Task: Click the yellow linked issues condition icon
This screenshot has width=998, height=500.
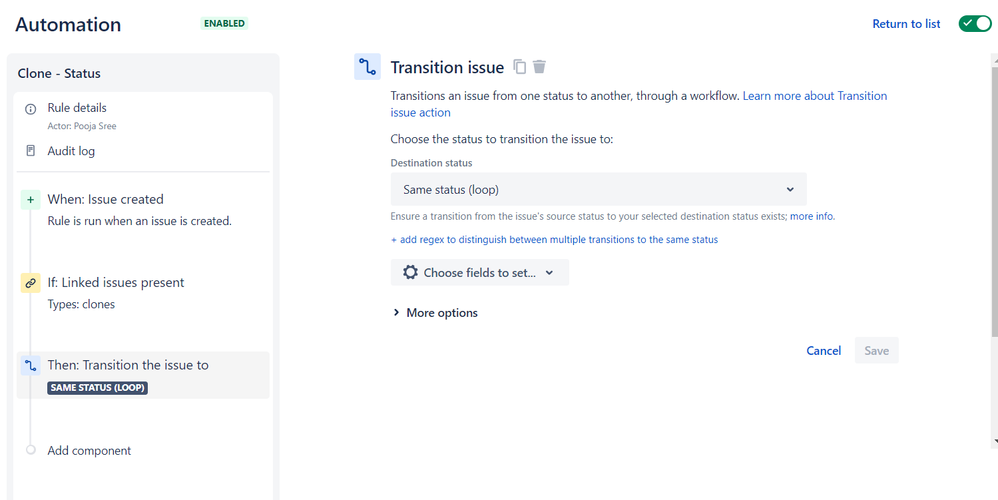Action: (x=30, y=283)
